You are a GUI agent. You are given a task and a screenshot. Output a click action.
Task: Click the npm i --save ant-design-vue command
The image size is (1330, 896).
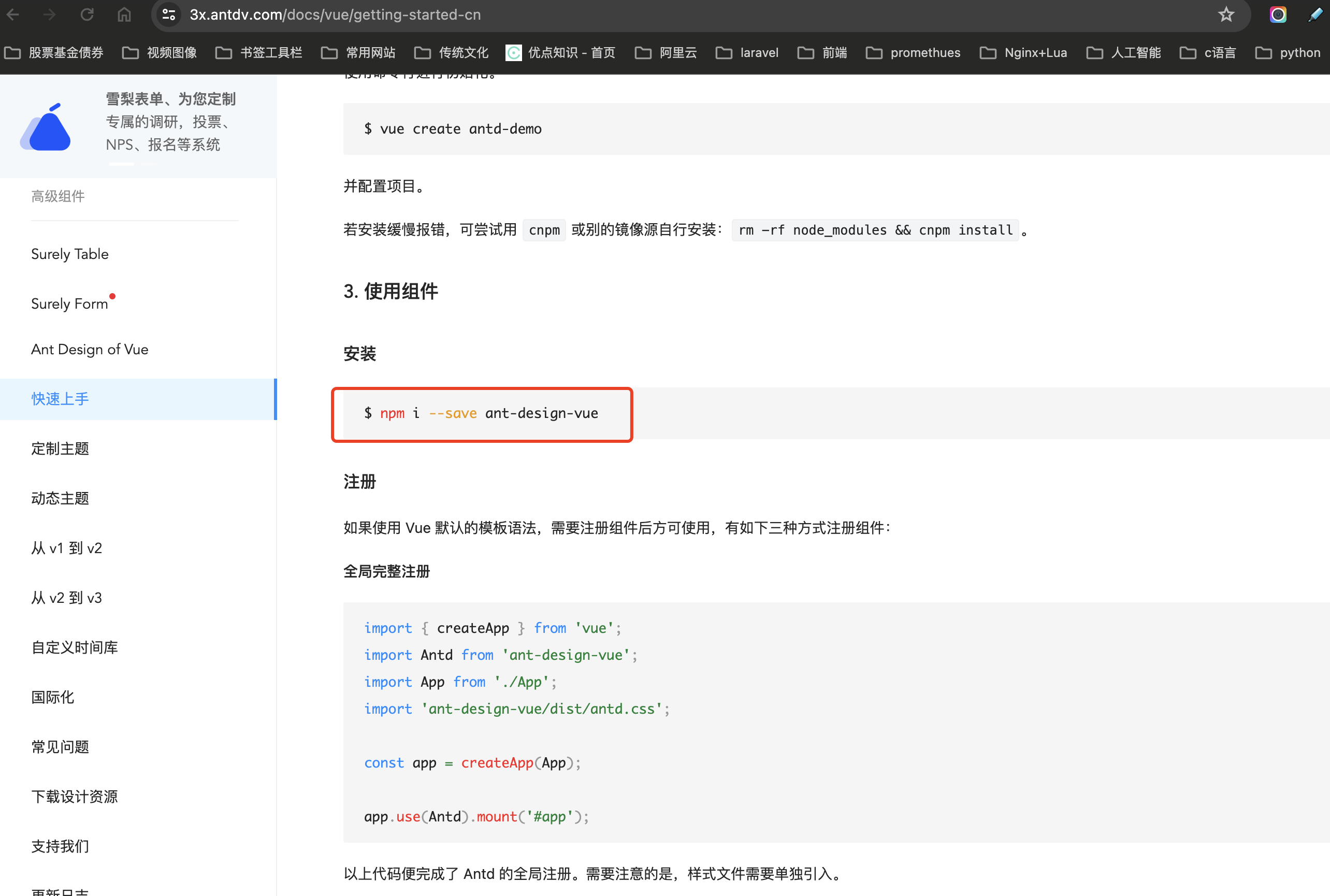point(482,413)
